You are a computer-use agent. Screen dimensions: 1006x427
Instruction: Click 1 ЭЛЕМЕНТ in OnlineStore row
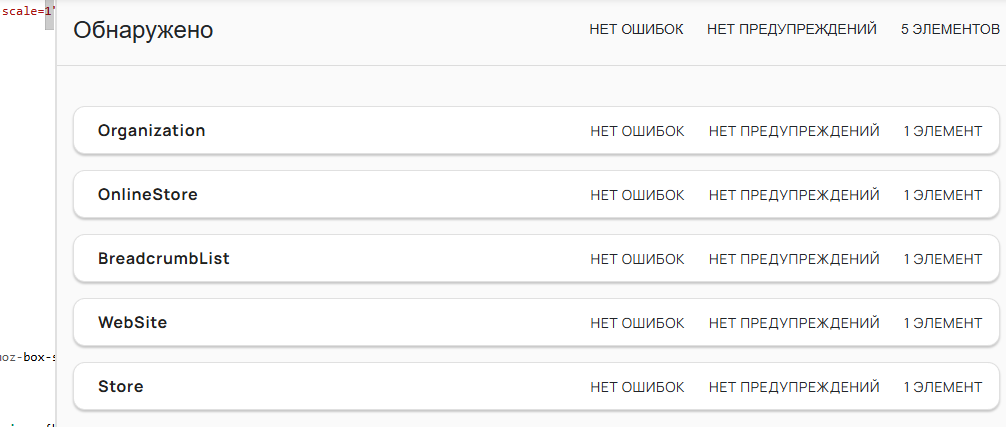[x=942, y=196]
